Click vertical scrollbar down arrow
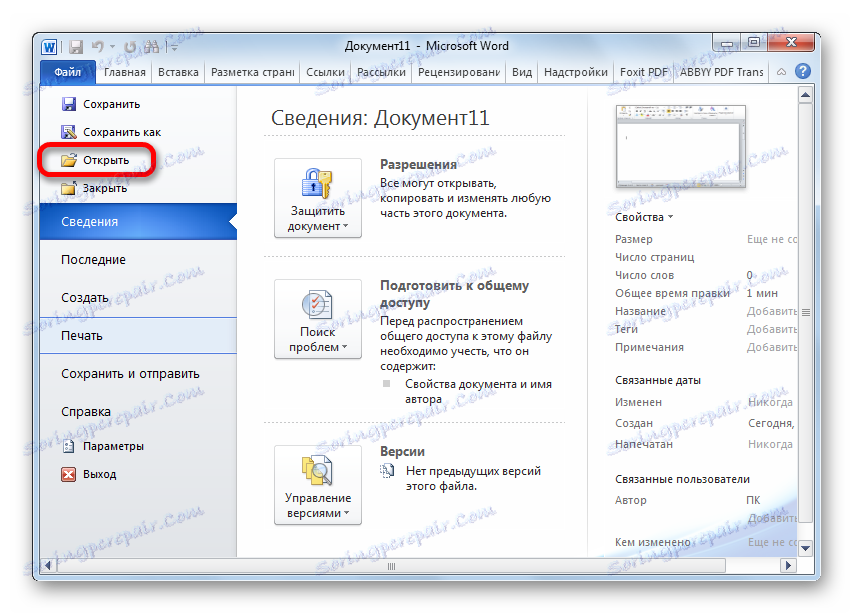This screenshot has width=854, height=614. [806, 548]
